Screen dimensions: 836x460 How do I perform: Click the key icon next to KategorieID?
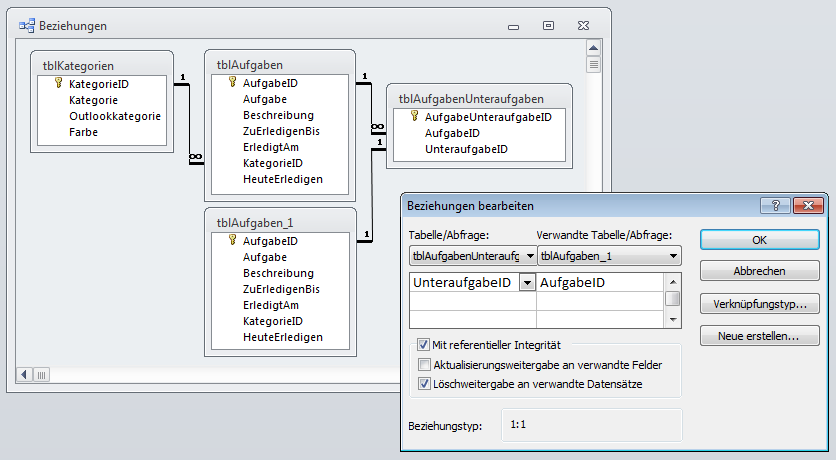coord(59,84)
